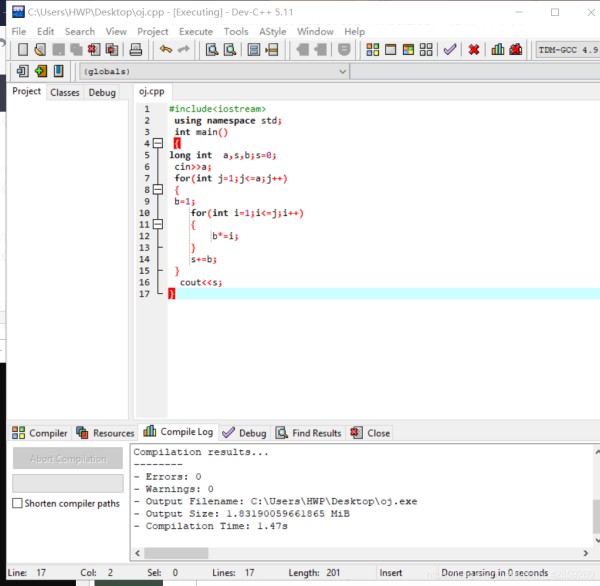Screen dimensions: 600x586
Task: Switch to the Classes side tab
Action: tap(65, 93)
